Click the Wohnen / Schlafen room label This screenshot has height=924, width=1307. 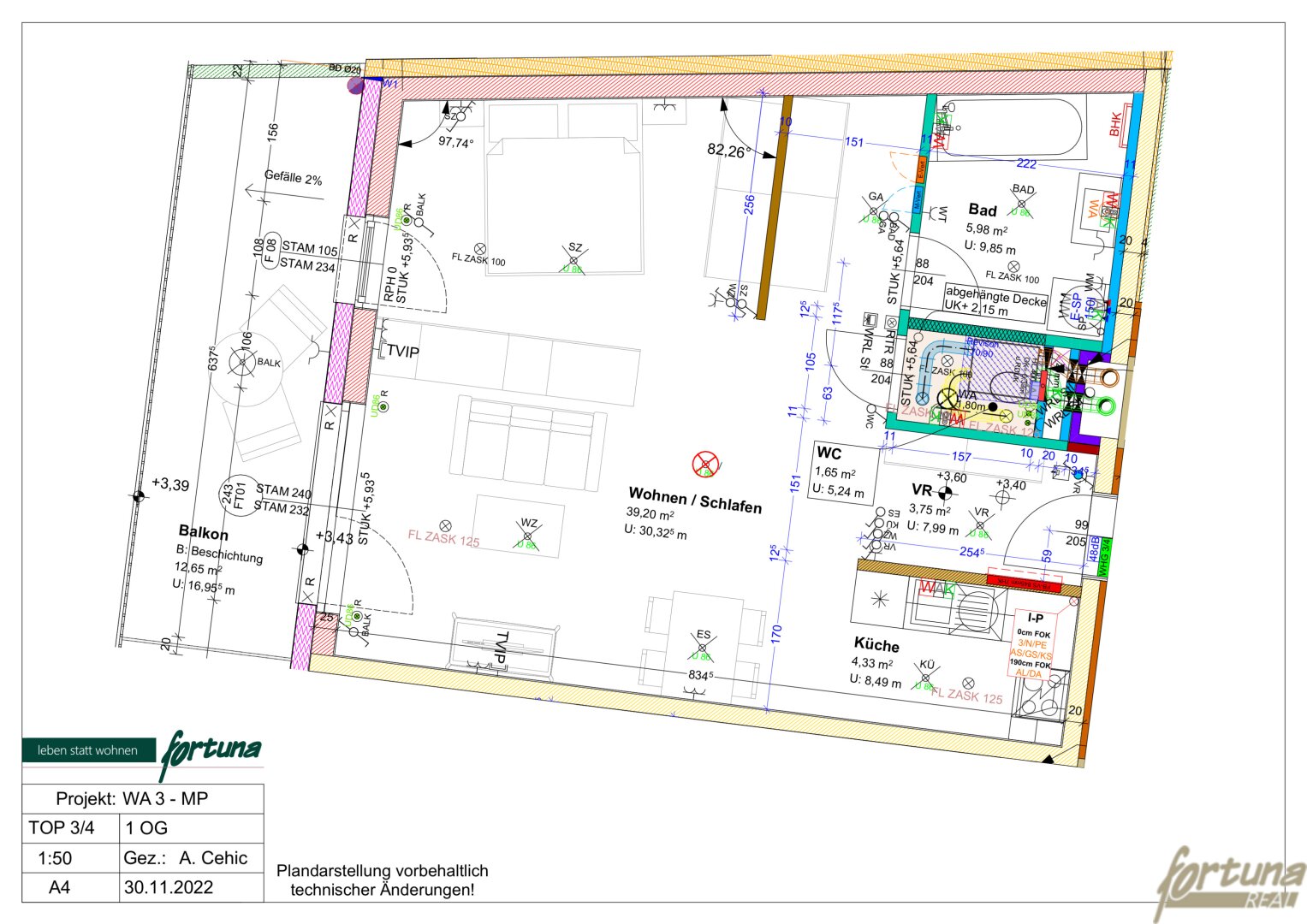[x=694, y=500]
